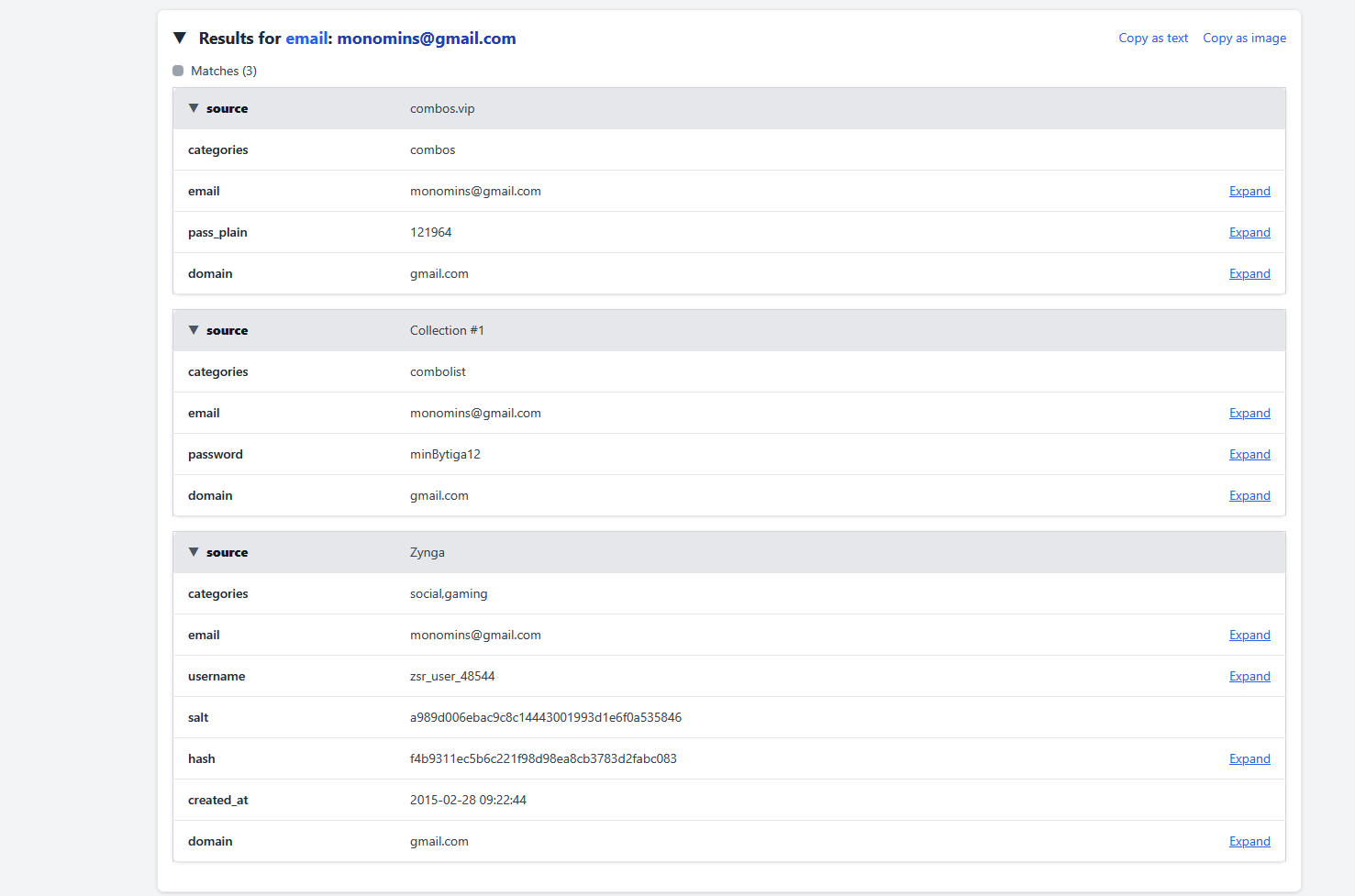Expand the pass_plain row in combos.vip

click(x=1249, y=233)
